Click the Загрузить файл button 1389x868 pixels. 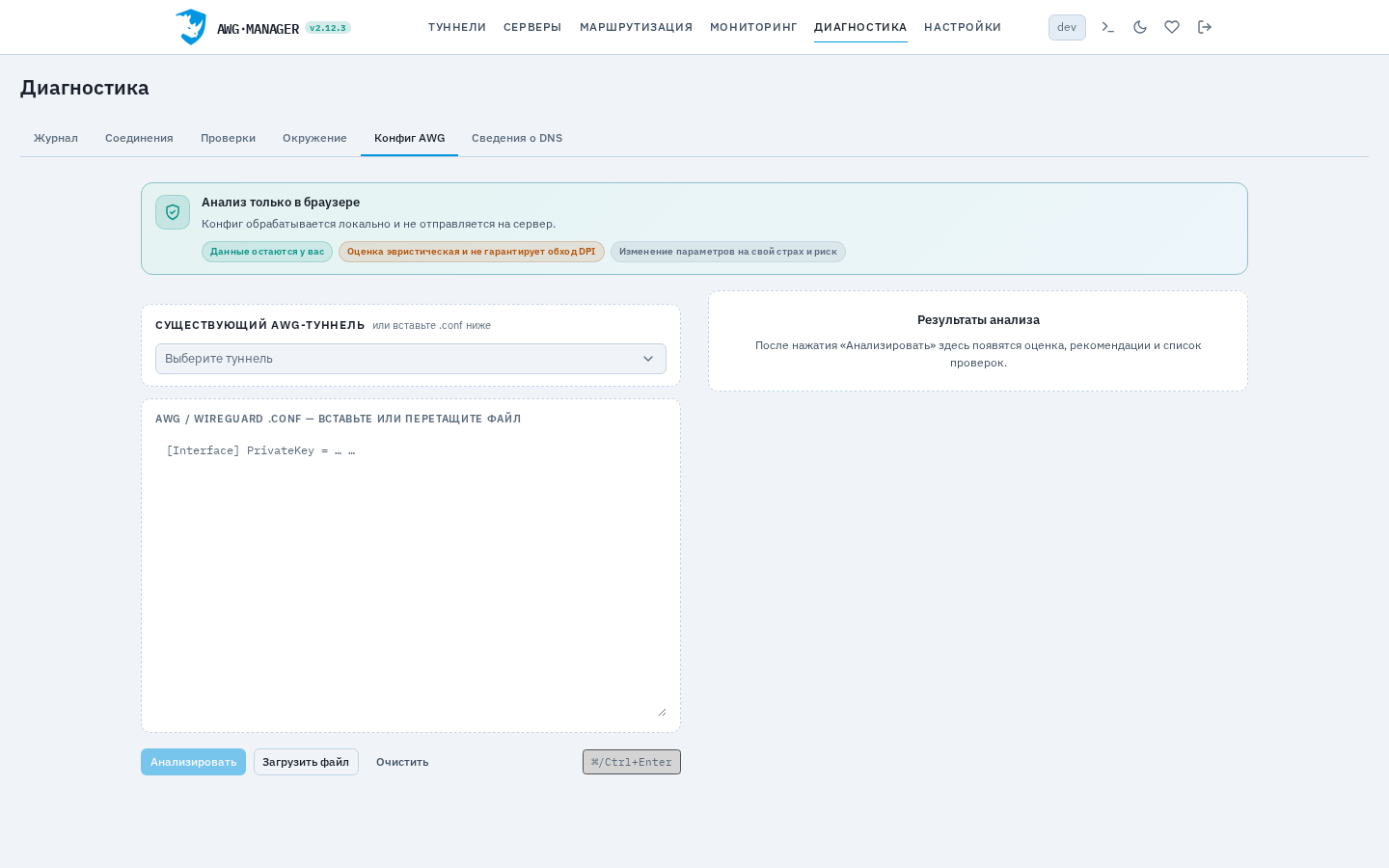pyautogui.click(x=306, y=762)
